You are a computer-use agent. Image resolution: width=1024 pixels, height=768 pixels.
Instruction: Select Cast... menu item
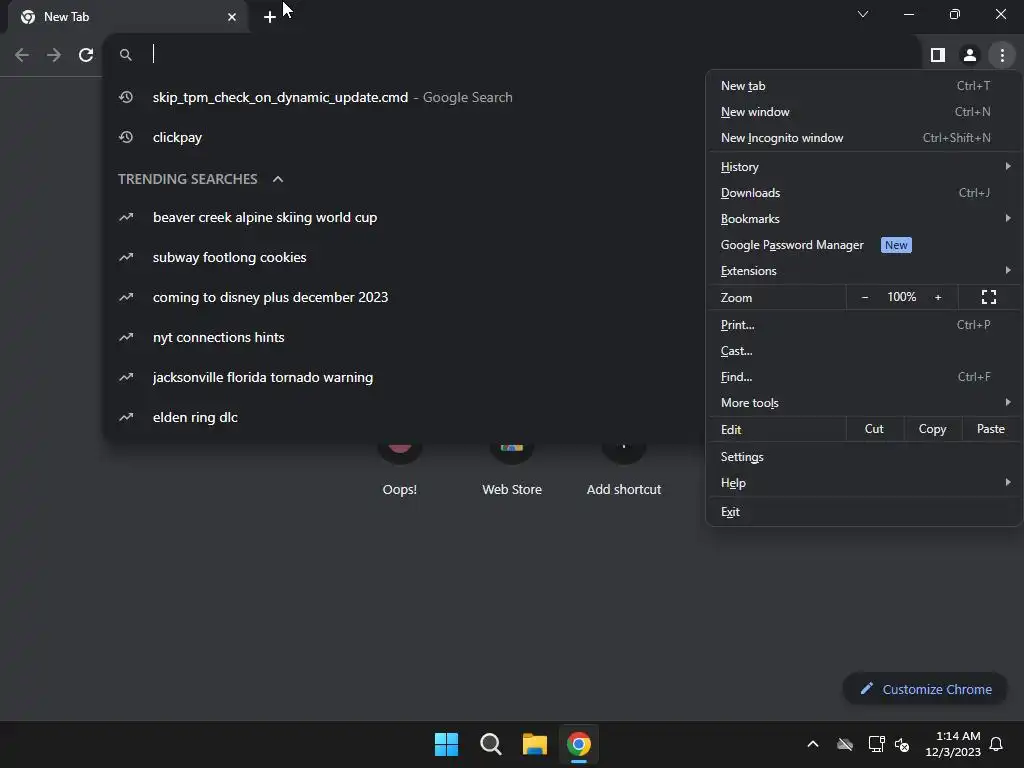pos(864,351)
